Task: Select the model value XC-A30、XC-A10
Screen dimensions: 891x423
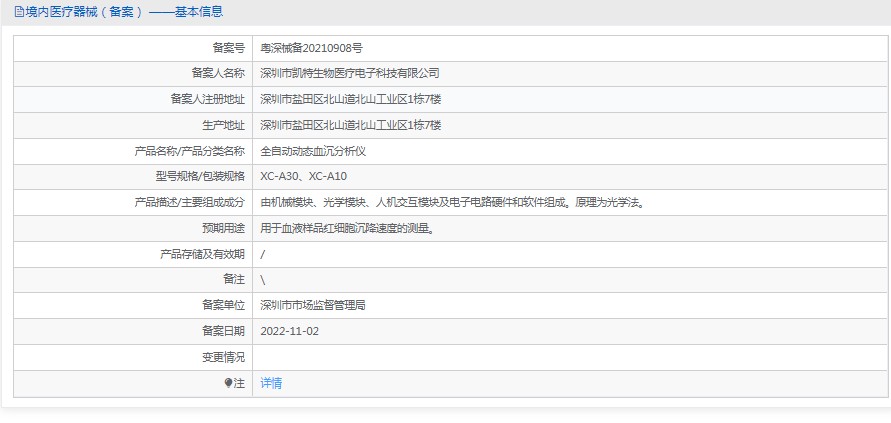Action: click(303, 177)
